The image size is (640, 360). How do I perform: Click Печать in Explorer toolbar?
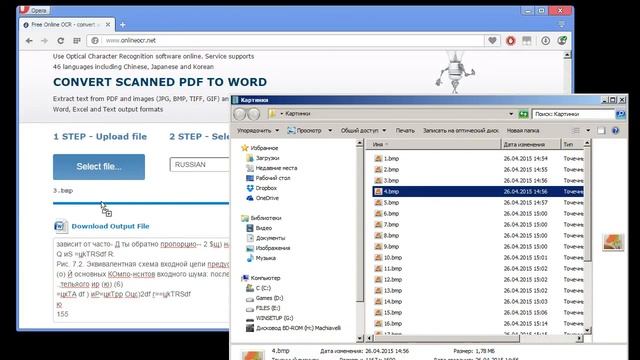point(405,131)
